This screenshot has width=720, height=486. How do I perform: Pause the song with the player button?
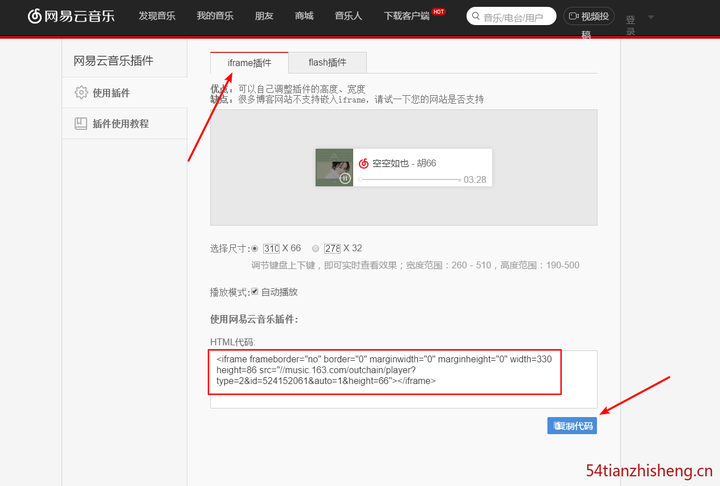(x=345, y=178)
